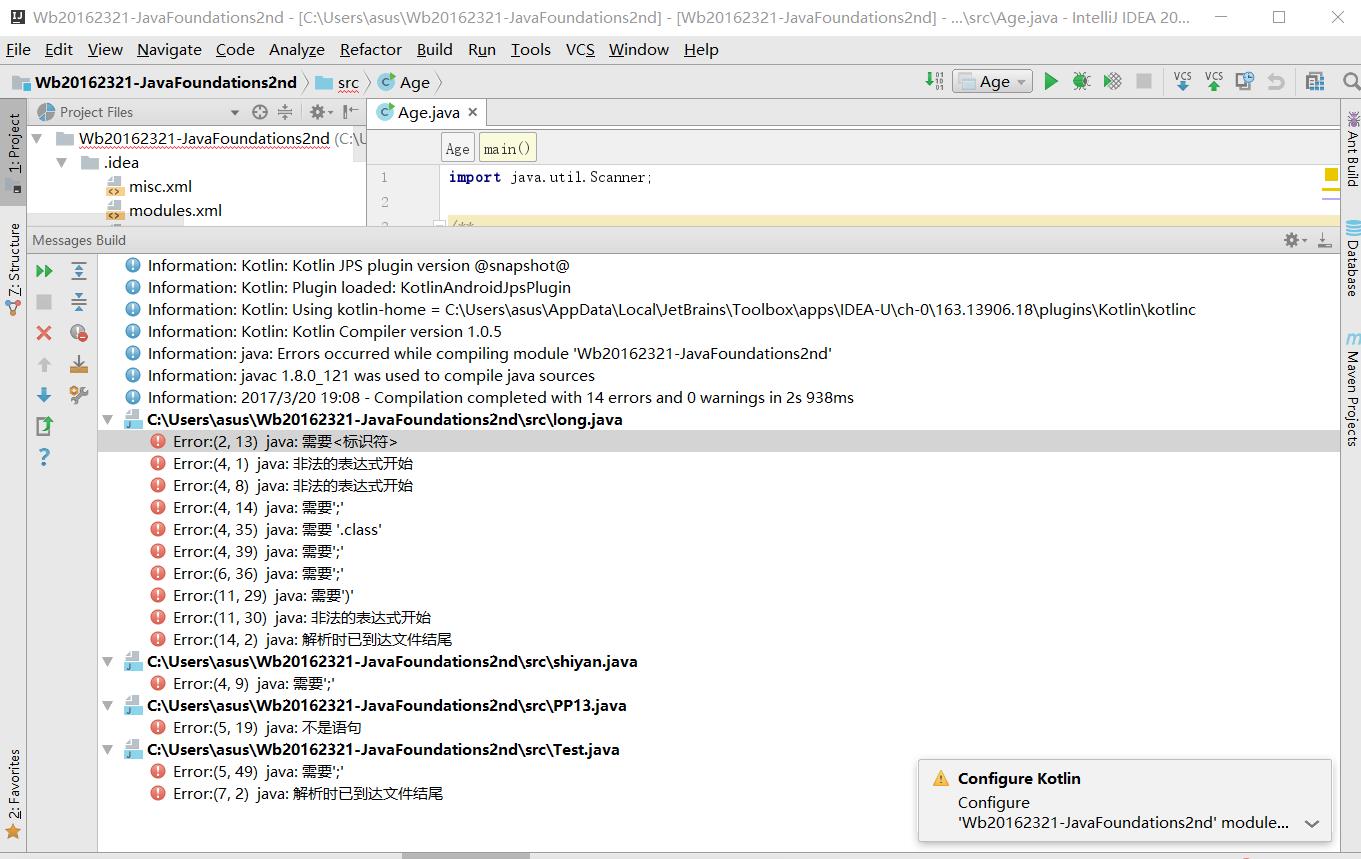
Task: Expand the Configure Kotlin notification chevron
Action: [x=1312, y=824]
